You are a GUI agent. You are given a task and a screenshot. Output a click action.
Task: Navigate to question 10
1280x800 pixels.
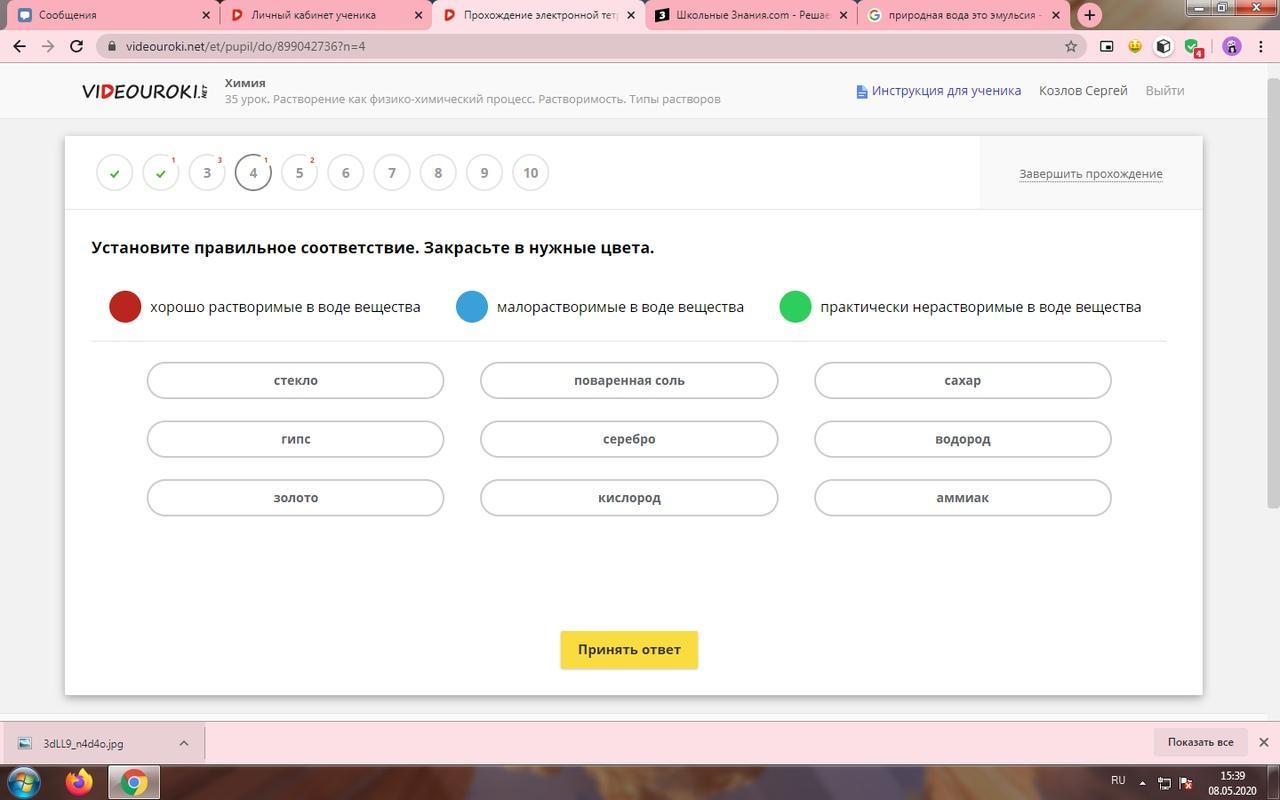[x=530, y=173]
